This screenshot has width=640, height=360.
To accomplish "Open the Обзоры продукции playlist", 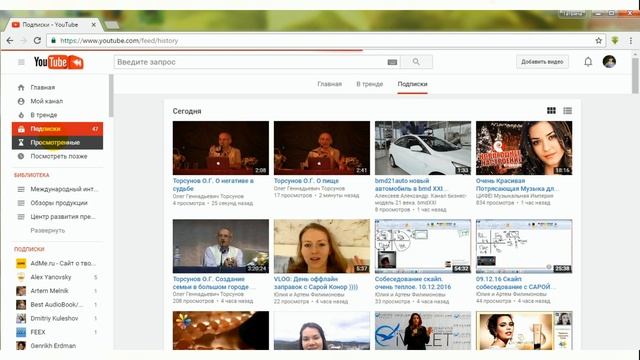I will [x=57, y=203].
